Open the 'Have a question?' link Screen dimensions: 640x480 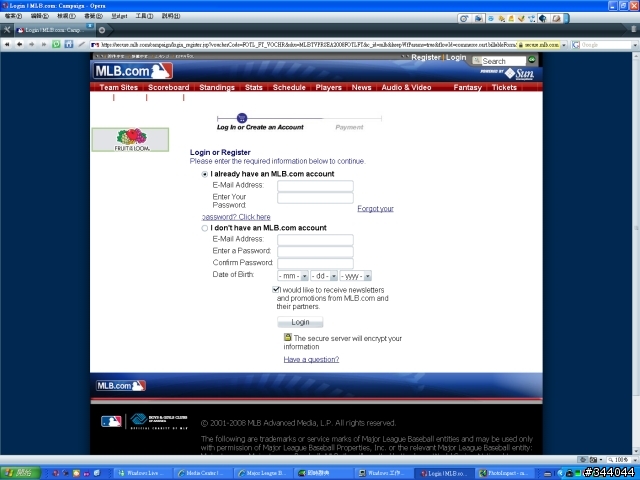[311, 359]
